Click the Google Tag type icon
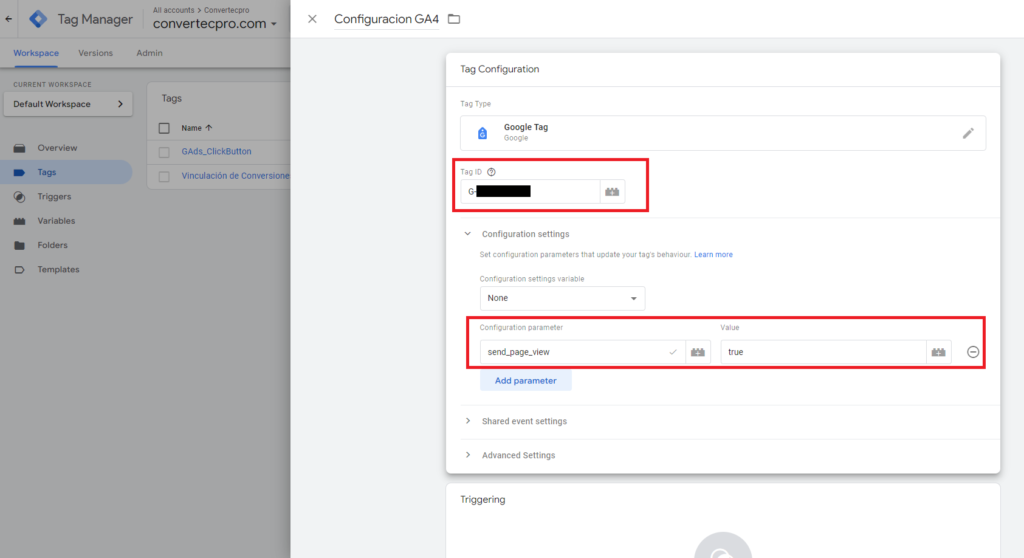This screenshot has width=1024, height=558. click(482, 133)
